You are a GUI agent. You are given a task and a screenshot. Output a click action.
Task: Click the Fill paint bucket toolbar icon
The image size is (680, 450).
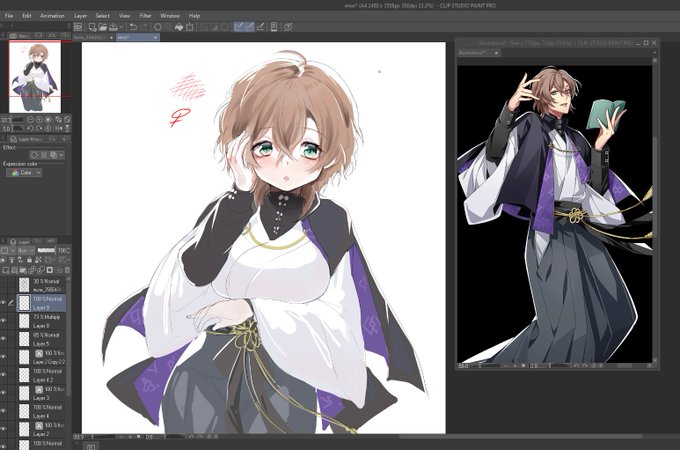[x=179, y=27]
